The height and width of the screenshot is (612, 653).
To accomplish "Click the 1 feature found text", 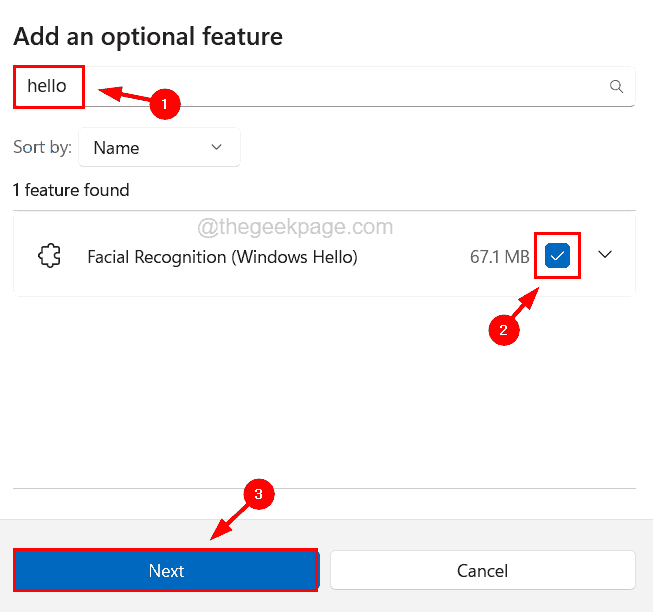I will 71,190.
